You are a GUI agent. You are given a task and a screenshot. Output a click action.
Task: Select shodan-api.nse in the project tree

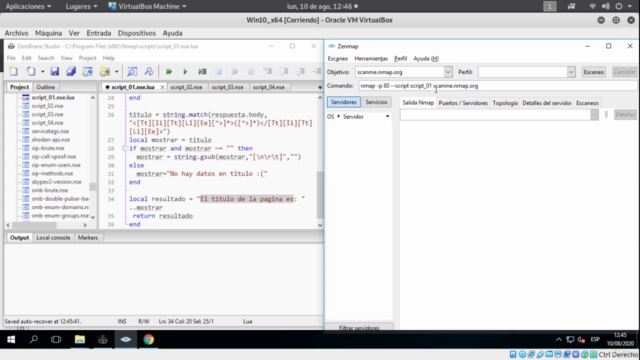[x=51, y=140]
